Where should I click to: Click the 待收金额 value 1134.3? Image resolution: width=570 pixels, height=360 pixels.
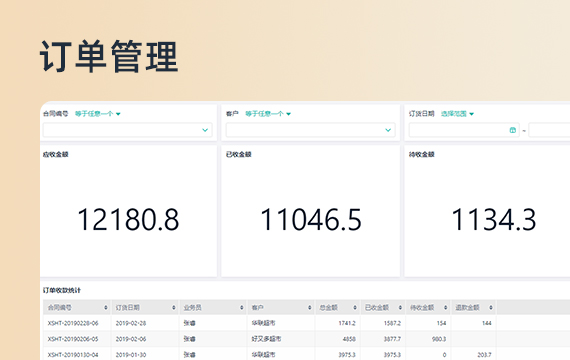(493, 220)
